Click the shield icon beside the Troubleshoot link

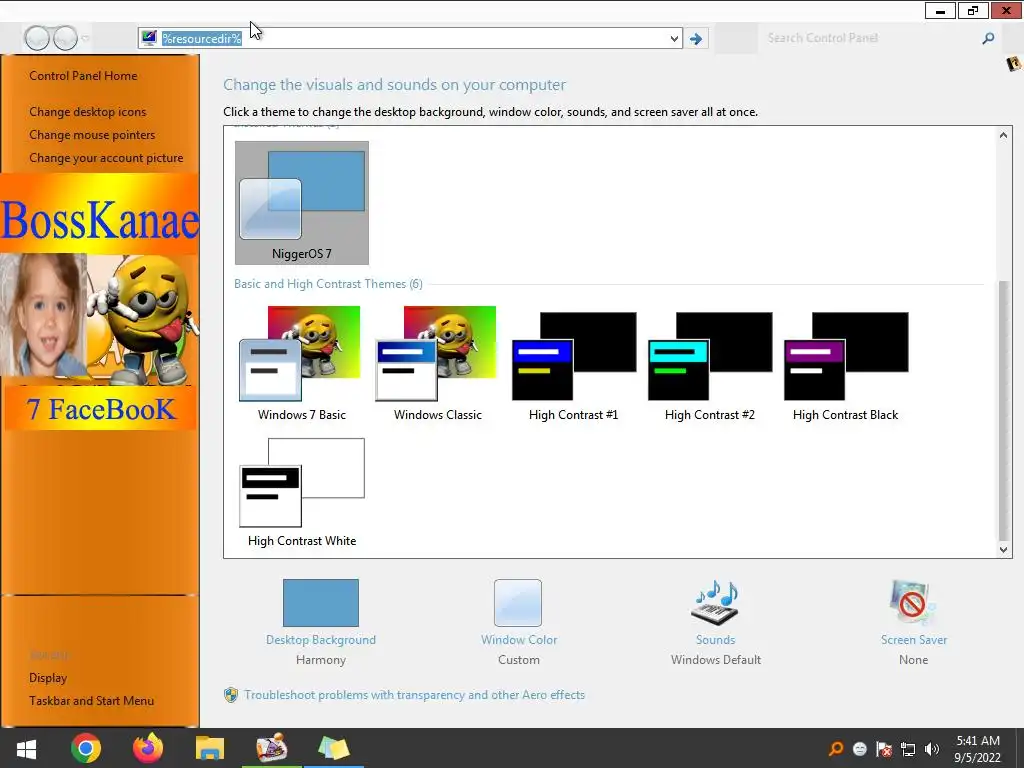coord(231,695)
